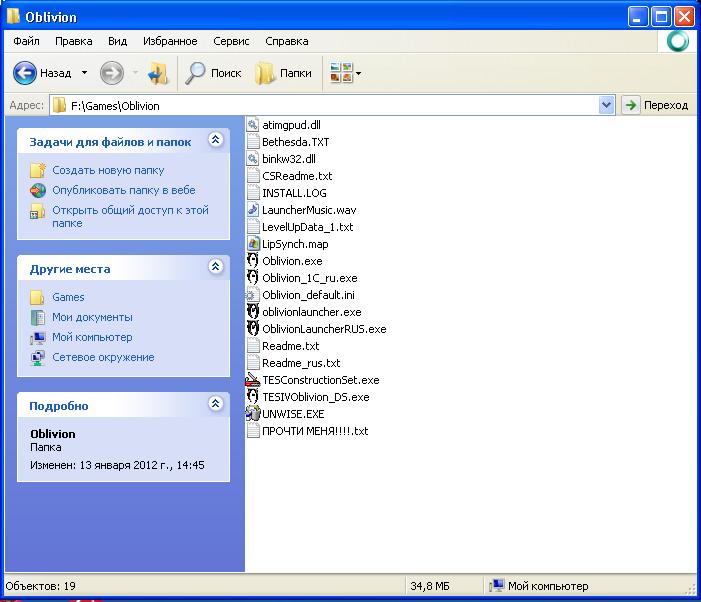701x602 pixels.
Task: Select the TESConstructionSet.exe icon
Action: 253,380
